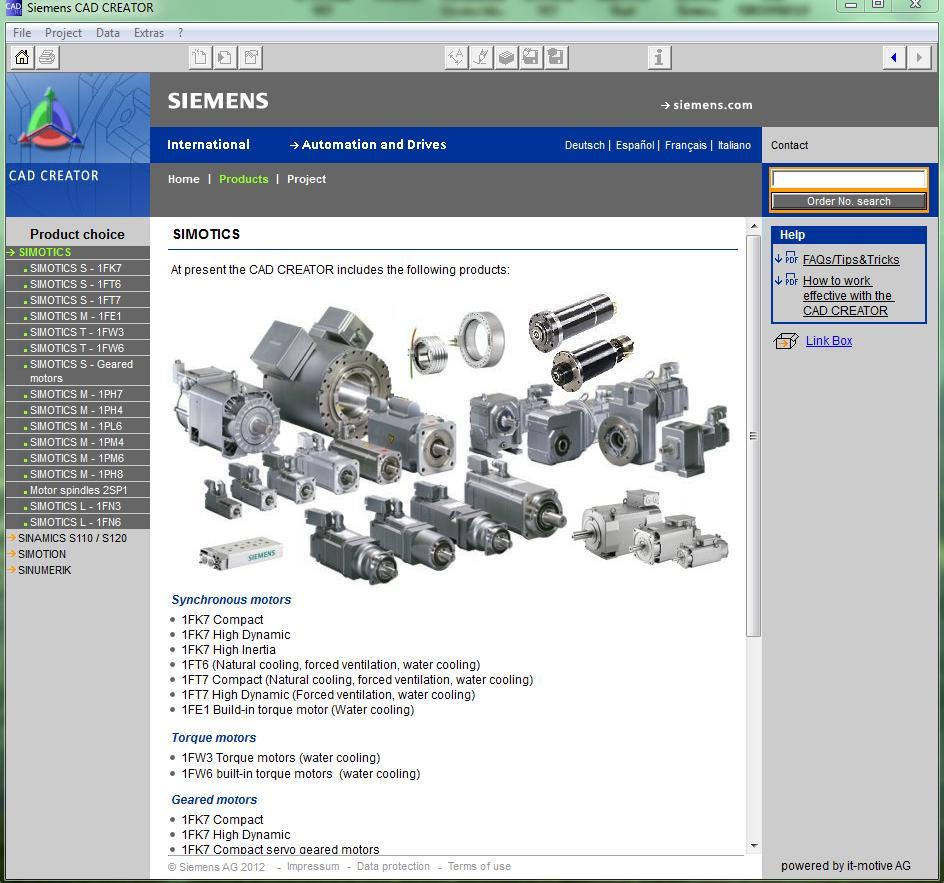
Task: Click the Print toolbar icon
Action: (x=47, y=58)
